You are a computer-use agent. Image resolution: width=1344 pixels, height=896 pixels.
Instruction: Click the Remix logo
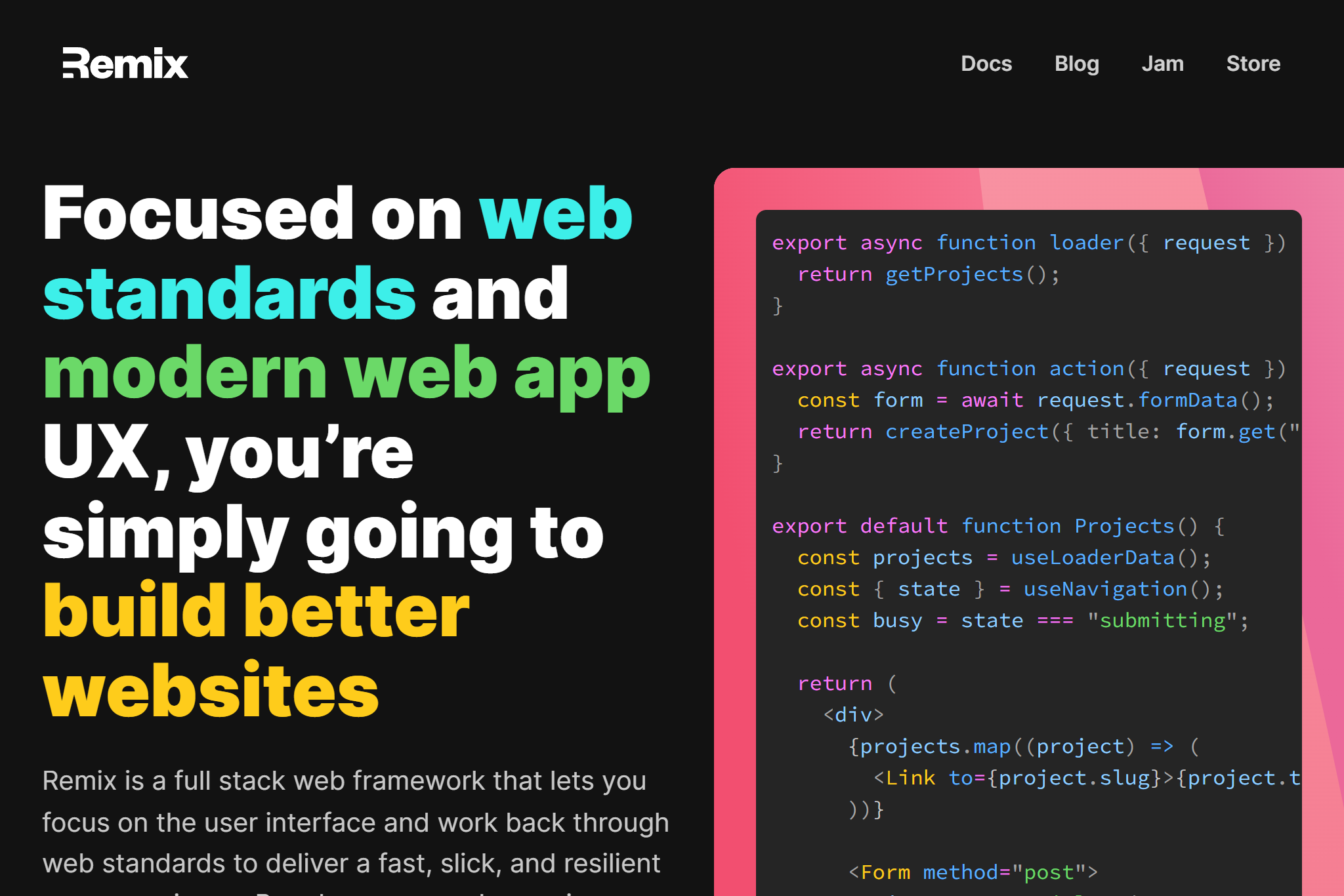tap(125, 64)
